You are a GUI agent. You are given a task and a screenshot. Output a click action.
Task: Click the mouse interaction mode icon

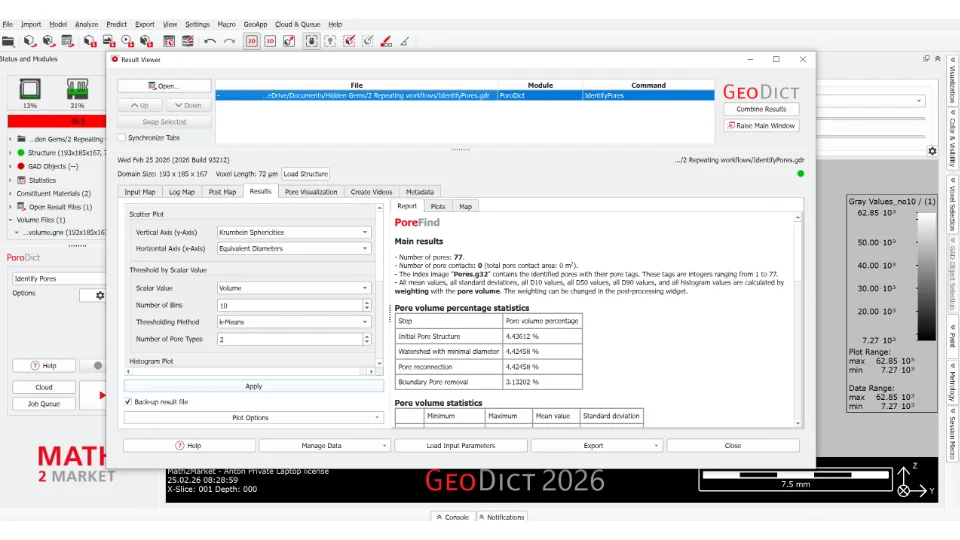pyautogui.click(x=311, y=42)
